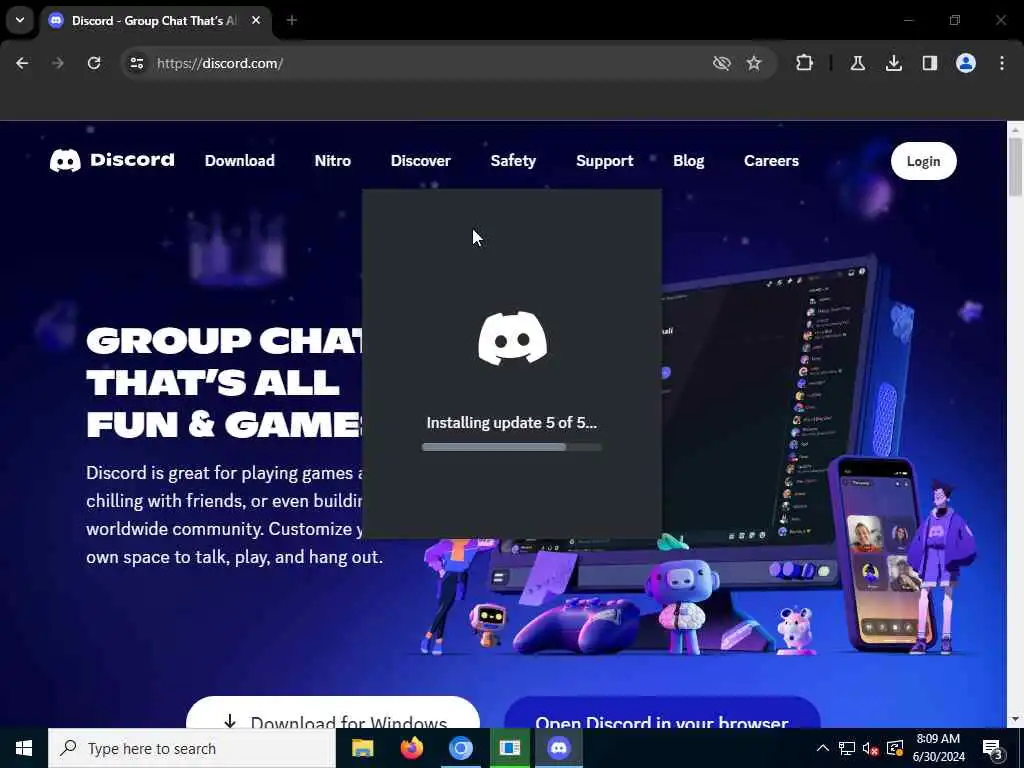Image resolution: width=1024 pixels, height=768 pixels.
Task: Click the taskbar search box
Action: pos(192,748)
